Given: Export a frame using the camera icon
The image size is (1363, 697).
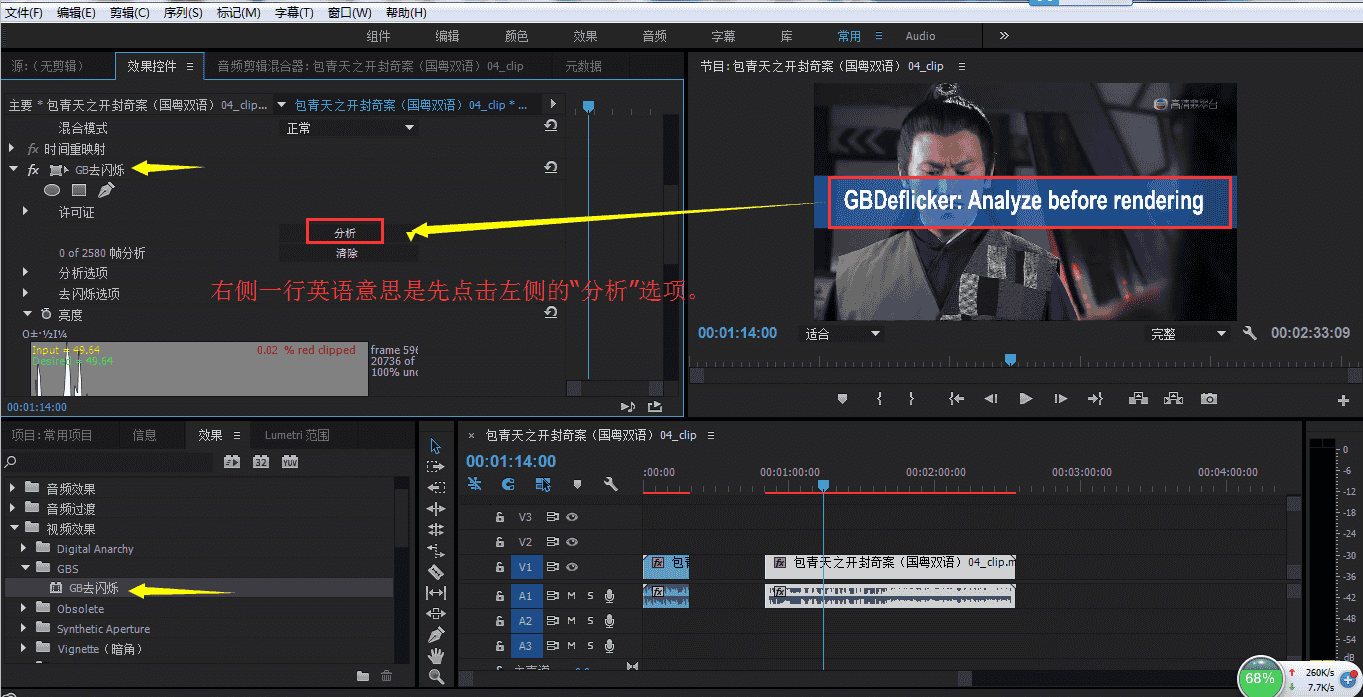Looking at the screenshot, I should tap(1208, 398).
